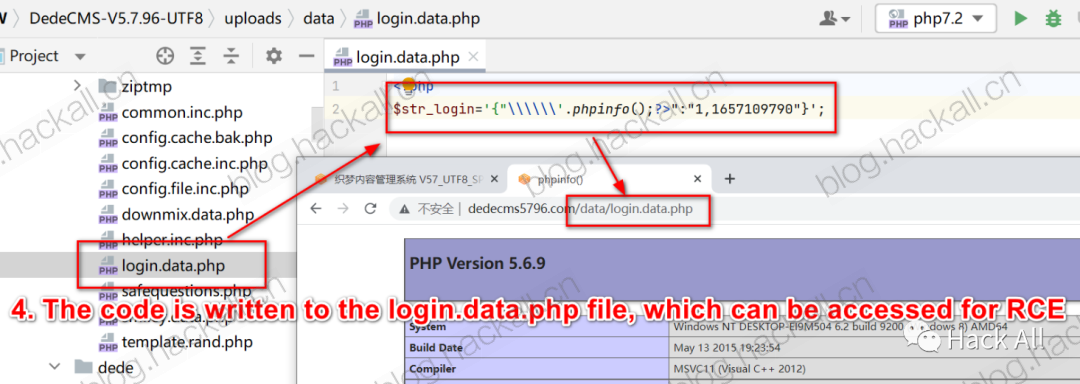This screenshot has width=1080, height=384.
Task: Click DedeCMS-V5.7.96-UTF8 breadcrumb
Action: click(116, 19)
